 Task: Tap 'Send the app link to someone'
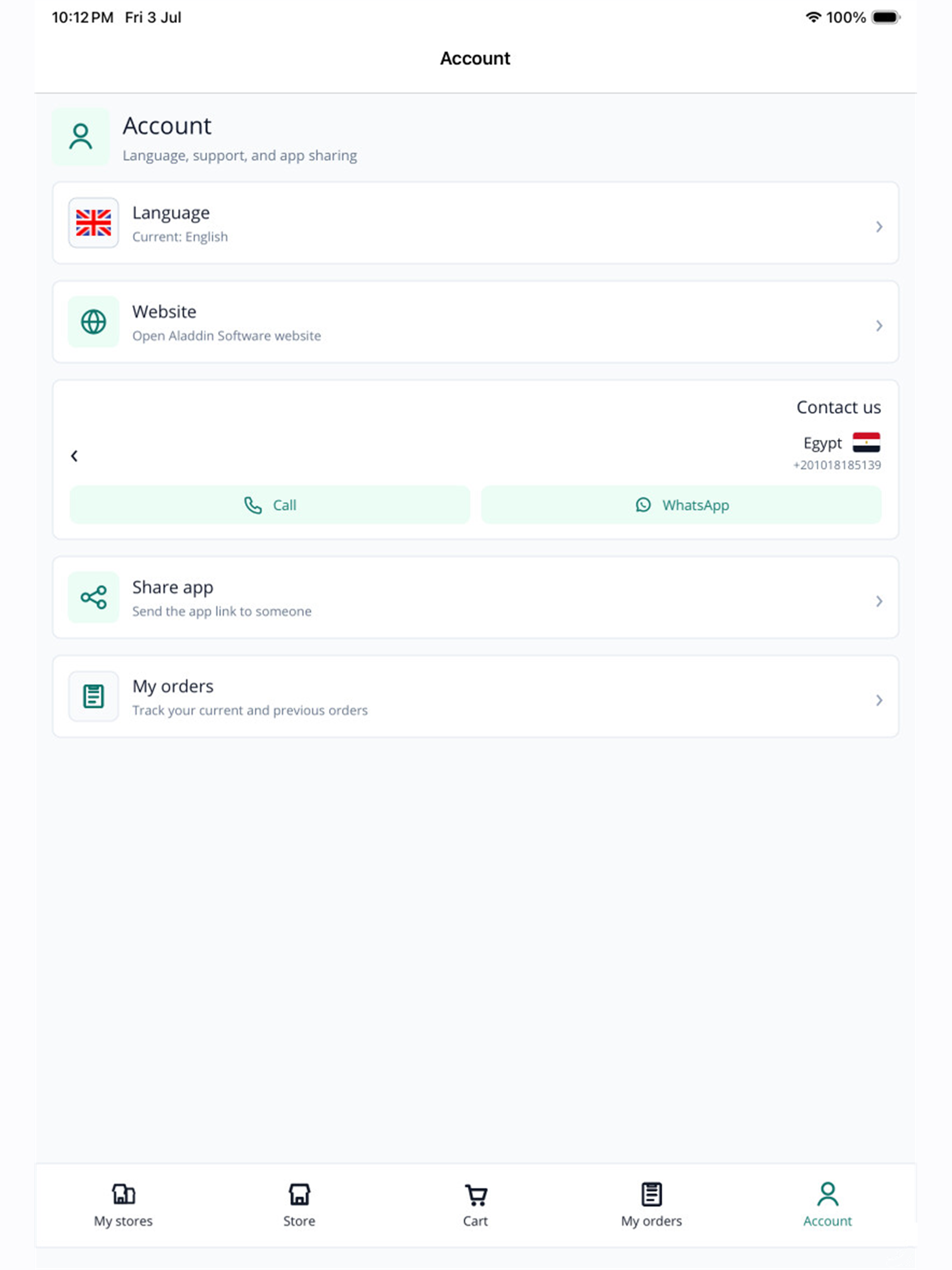click(x=222, y=611)
